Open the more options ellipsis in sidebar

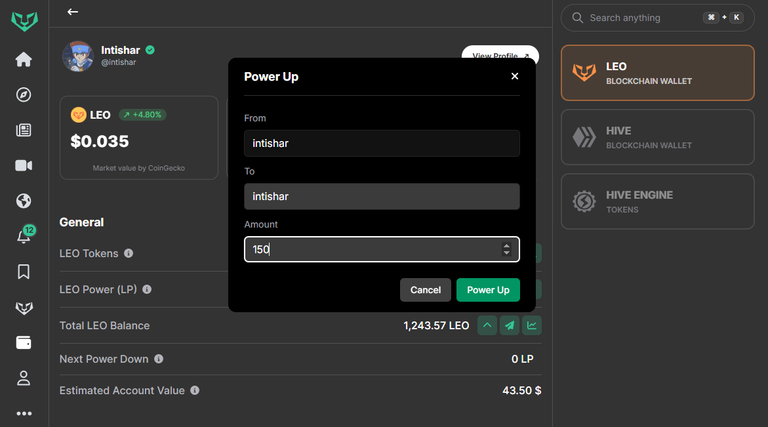[x=24, y=413]
